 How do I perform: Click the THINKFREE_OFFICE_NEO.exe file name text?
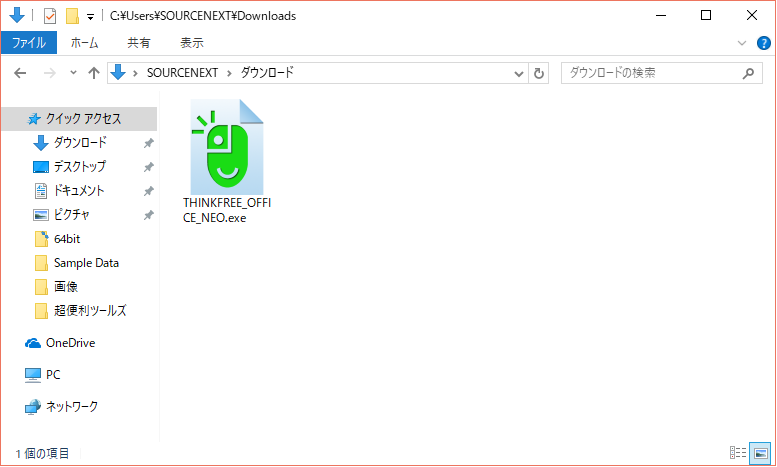tap(227, 210)
